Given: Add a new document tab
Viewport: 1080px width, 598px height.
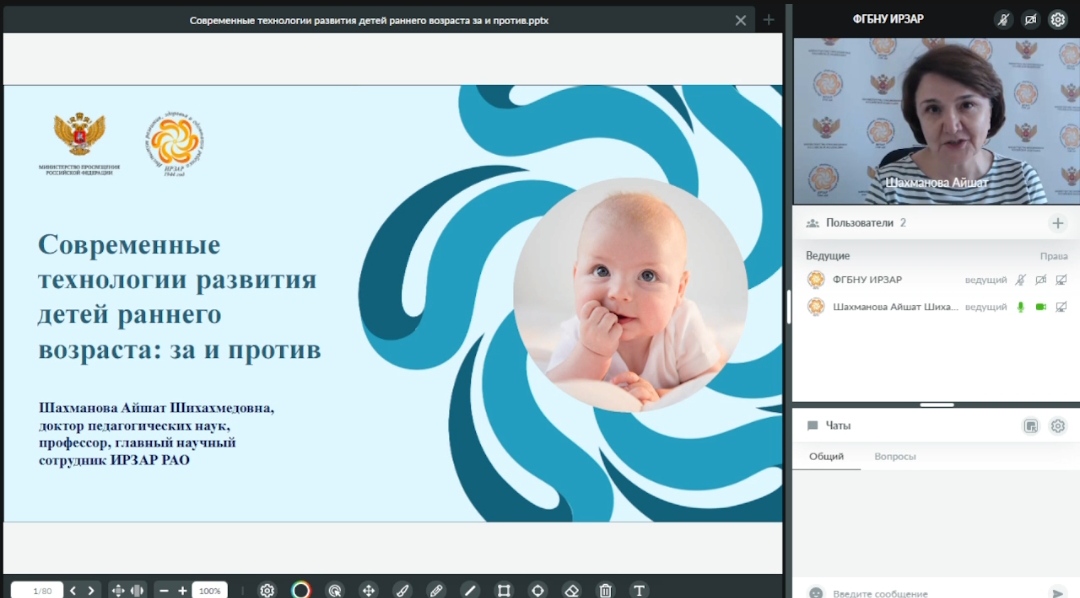Looking at the screenshot, I should click(x=769, y=19).
